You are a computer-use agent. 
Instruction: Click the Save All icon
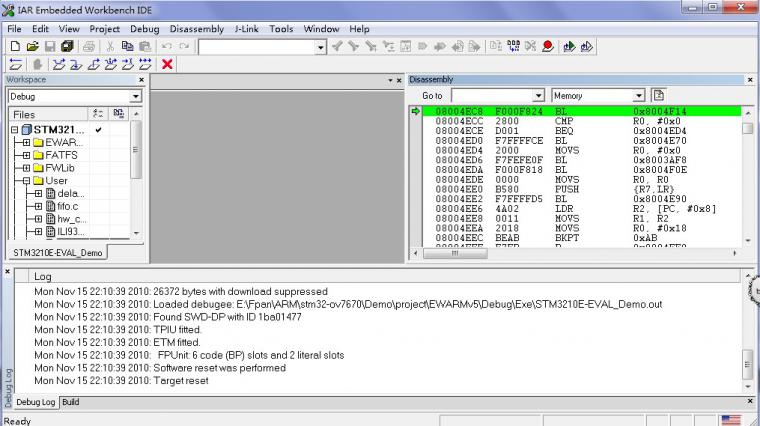click(67, 47)
